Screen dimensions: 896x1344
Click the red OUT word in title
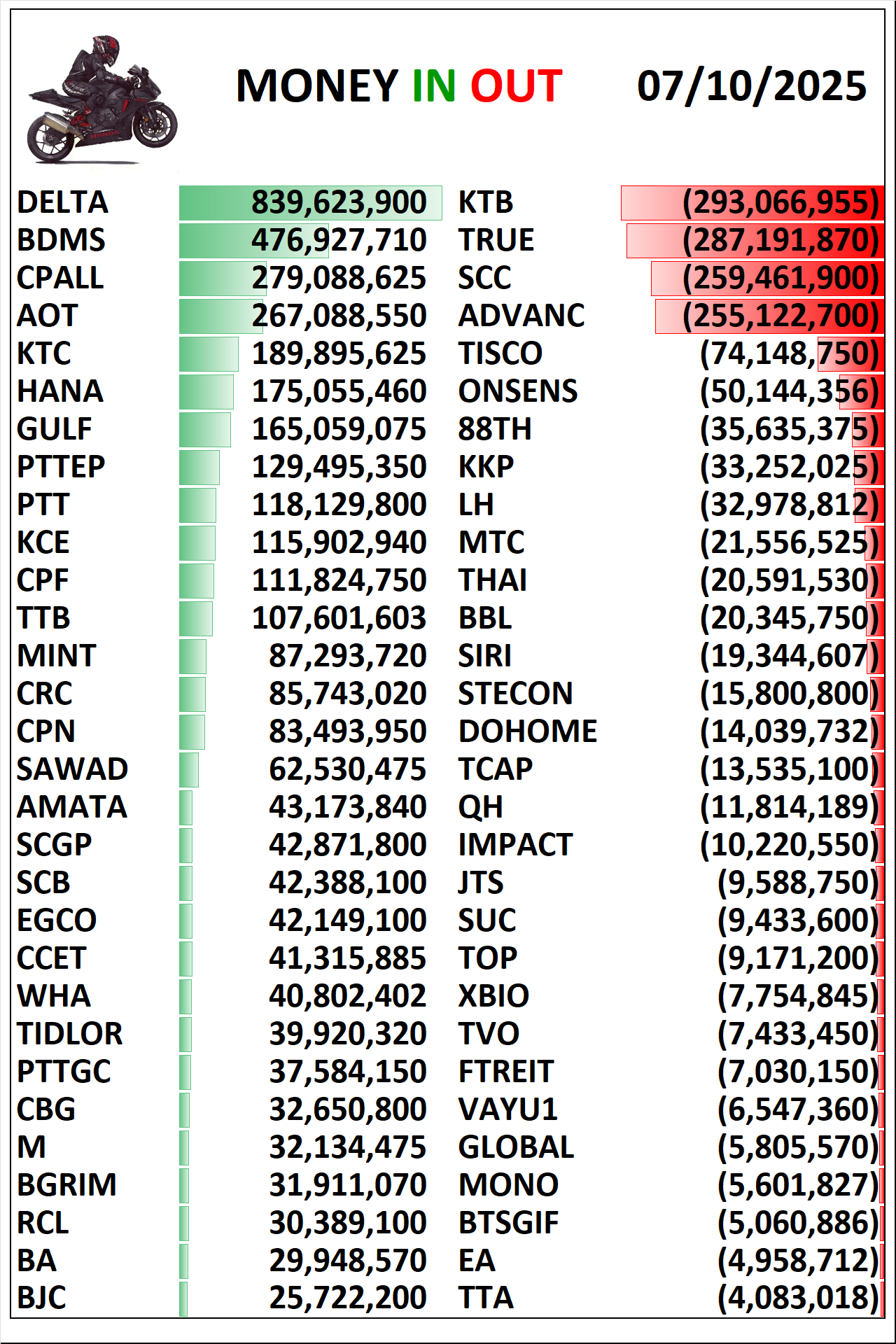(516, 86)
